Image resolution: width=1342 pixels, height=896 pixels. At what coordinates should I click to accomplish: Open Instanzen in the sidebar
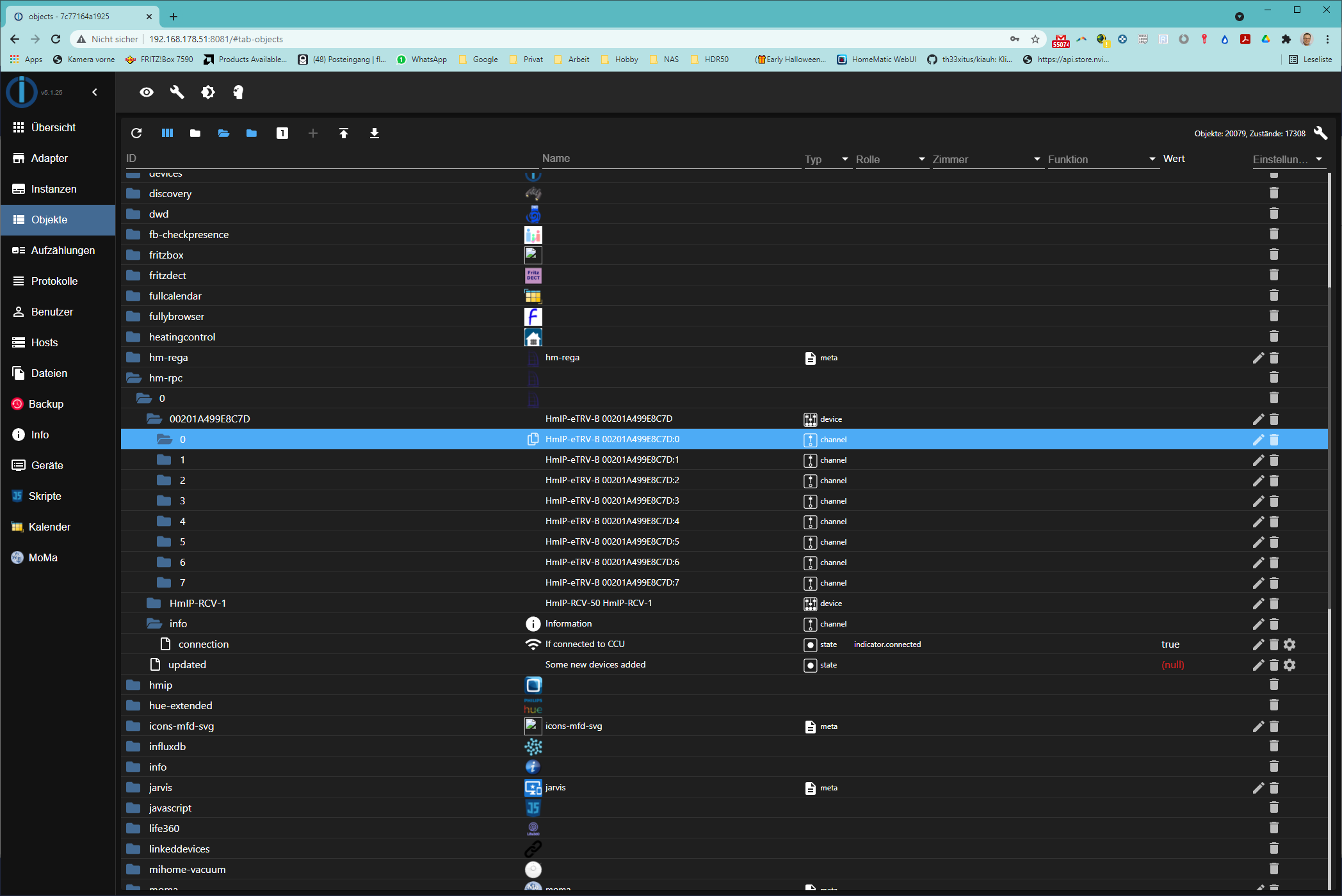(54, 189)
